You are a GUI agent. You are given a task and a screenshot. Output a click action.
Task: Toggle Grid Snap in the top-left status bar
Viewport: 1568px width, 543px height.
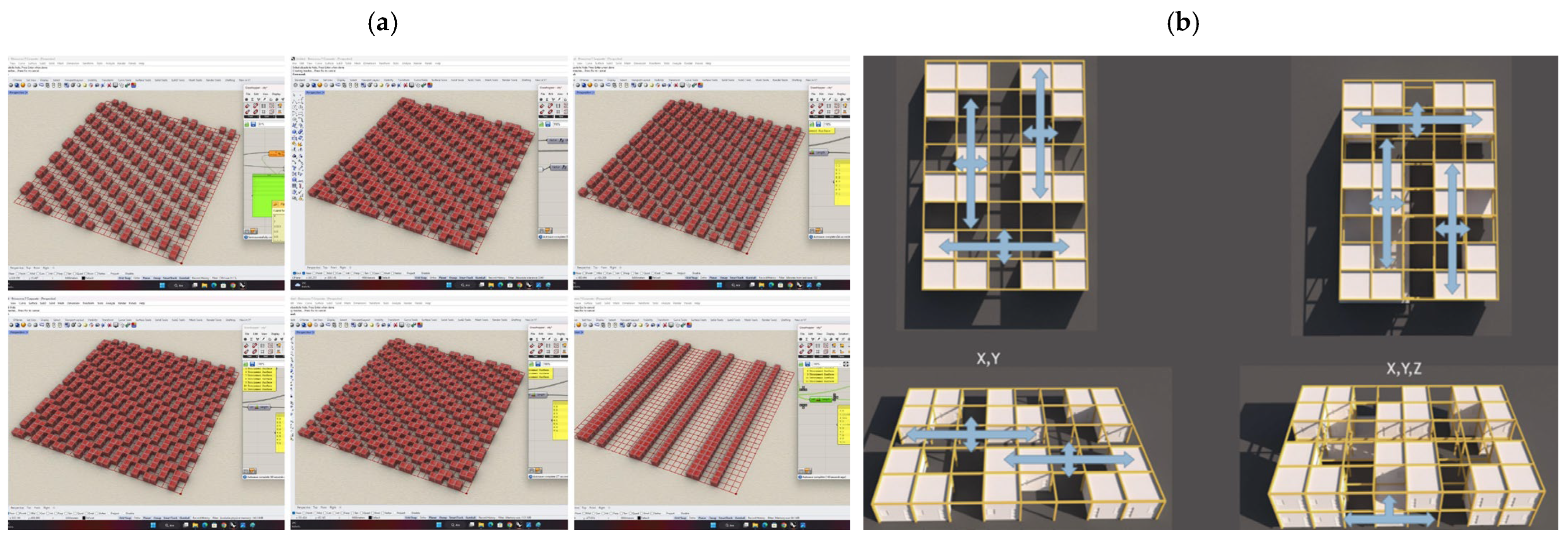coord(124,278)
